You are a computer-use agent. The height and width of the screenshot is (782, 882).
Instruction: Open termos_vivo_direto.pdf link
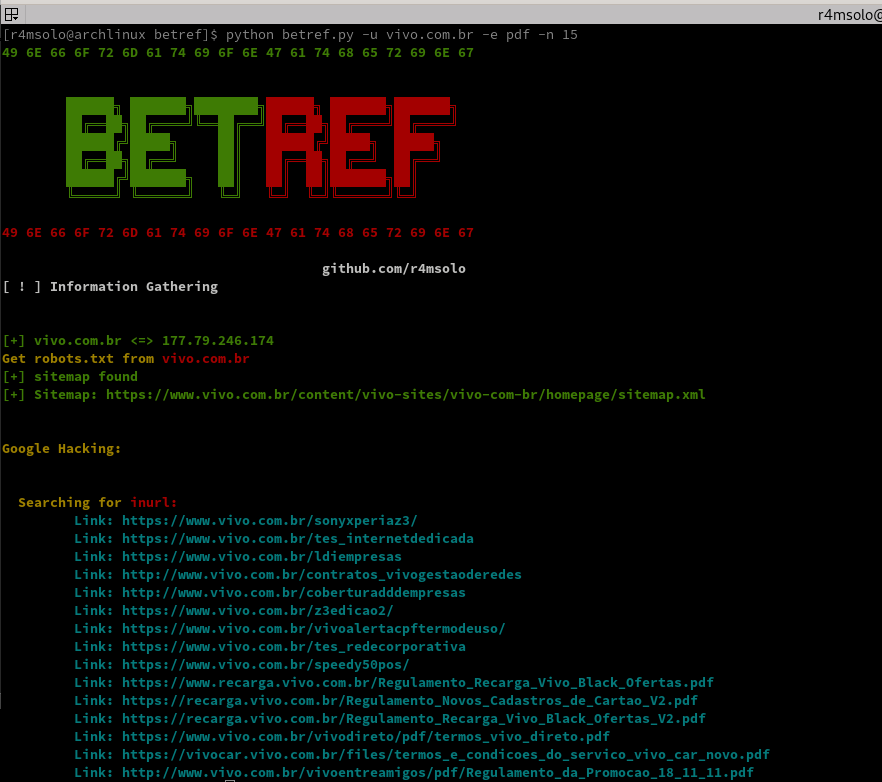coord(366,737)
